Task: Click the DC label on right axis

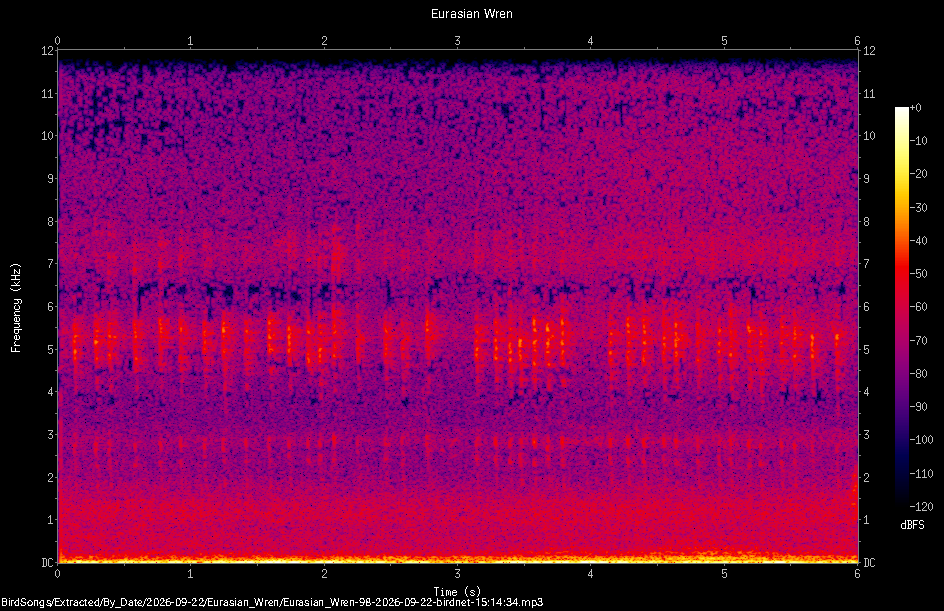Action: [x=869, y=563]
